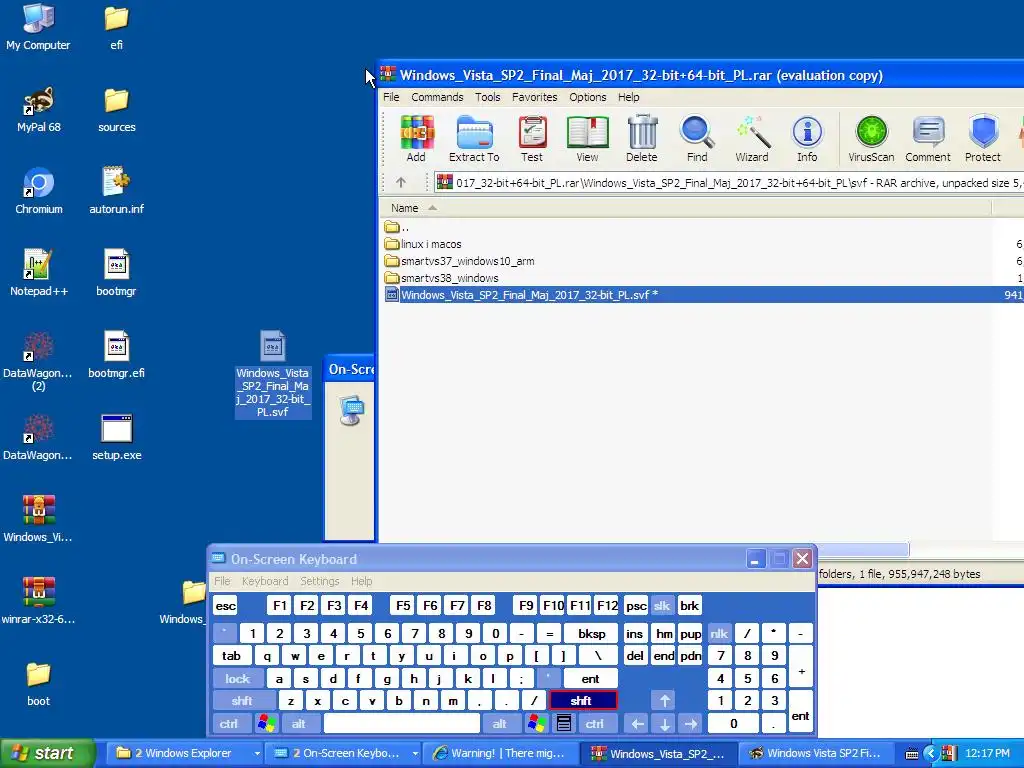This screenshot has height=768, width=1024.
Task: Click the esc key on keyboard
Action: [x=226, y=606]
